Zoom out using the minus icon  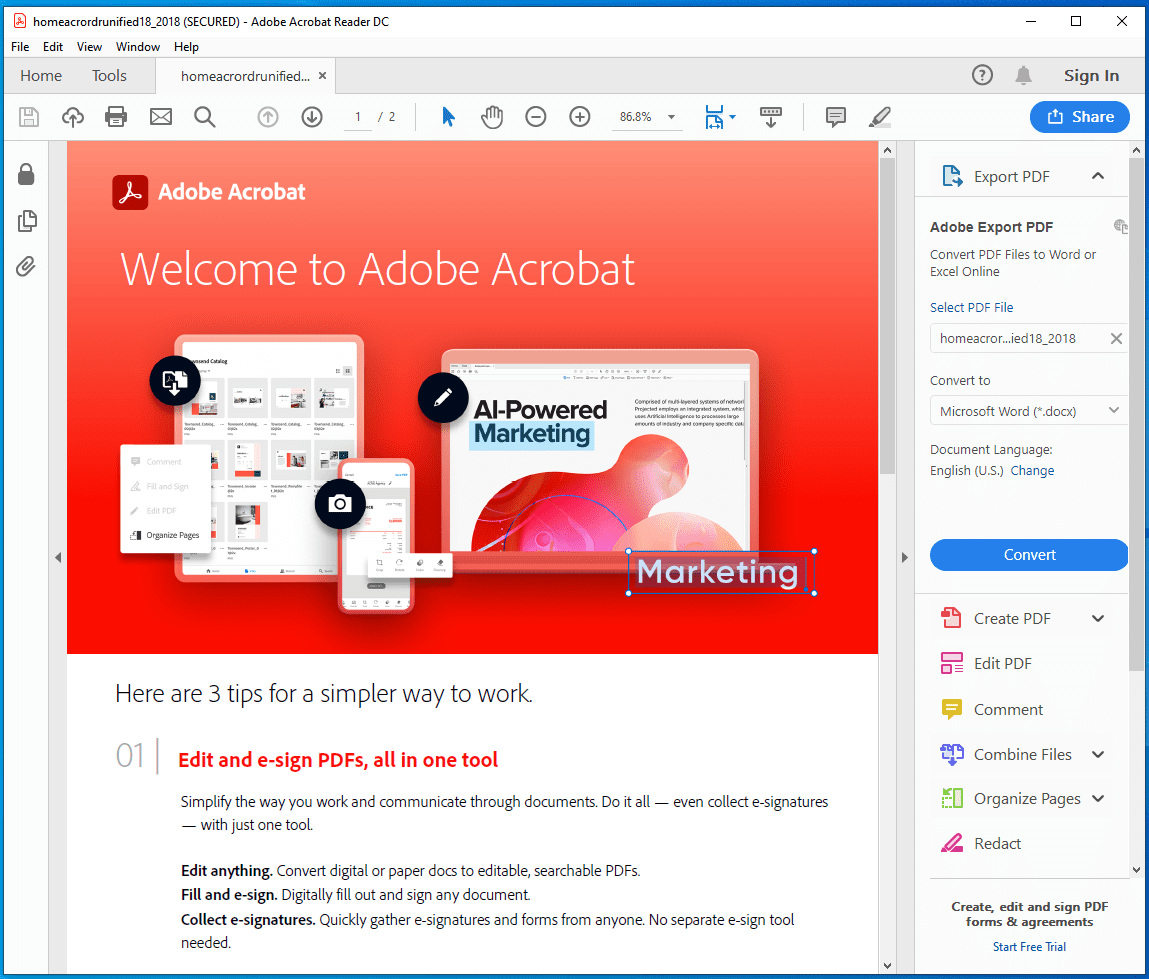click(536, 116)
